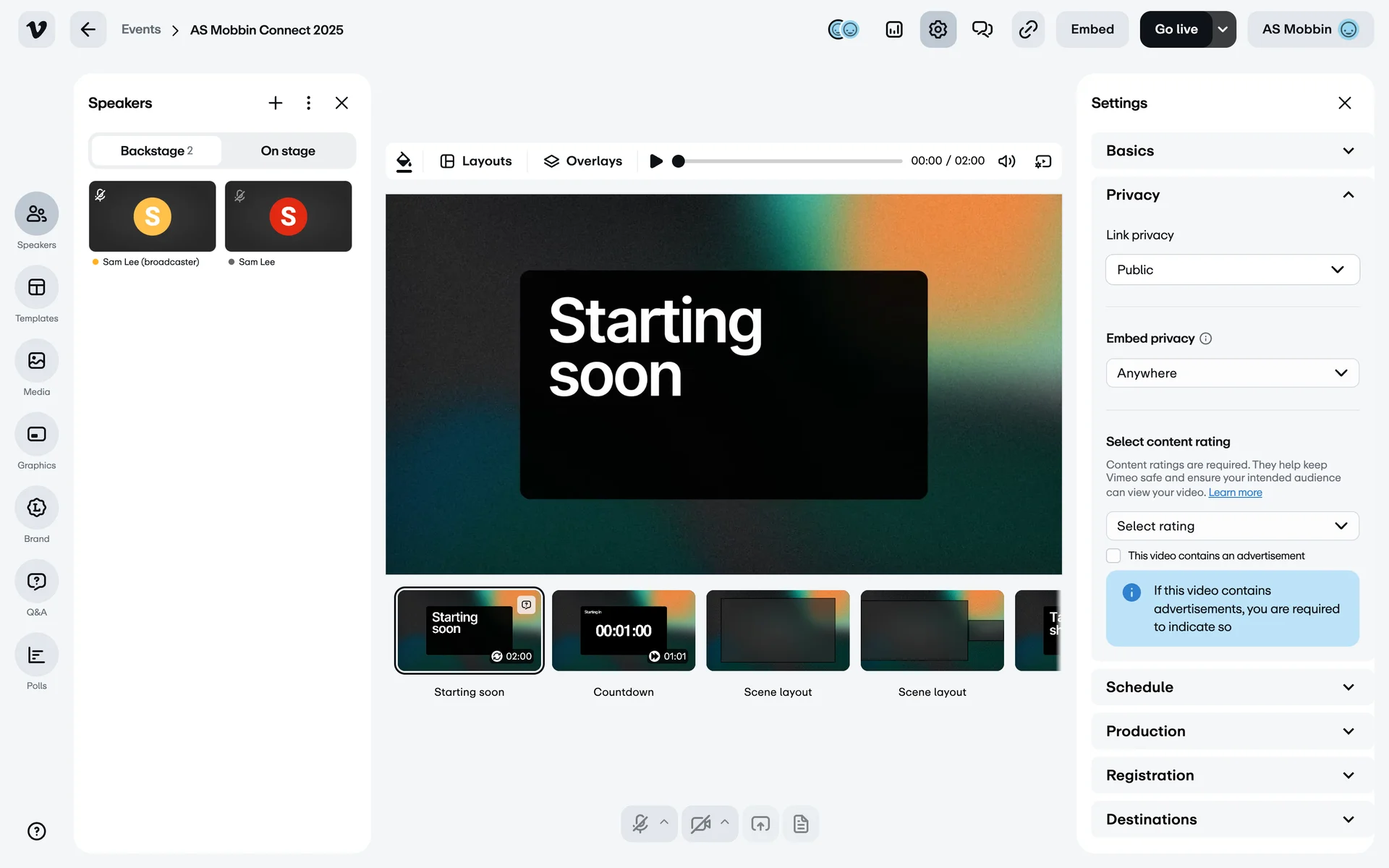Click the scene playback progress slider
Image resolution: width=1389 pixels, height=868 pixels.
pos(789,161)
